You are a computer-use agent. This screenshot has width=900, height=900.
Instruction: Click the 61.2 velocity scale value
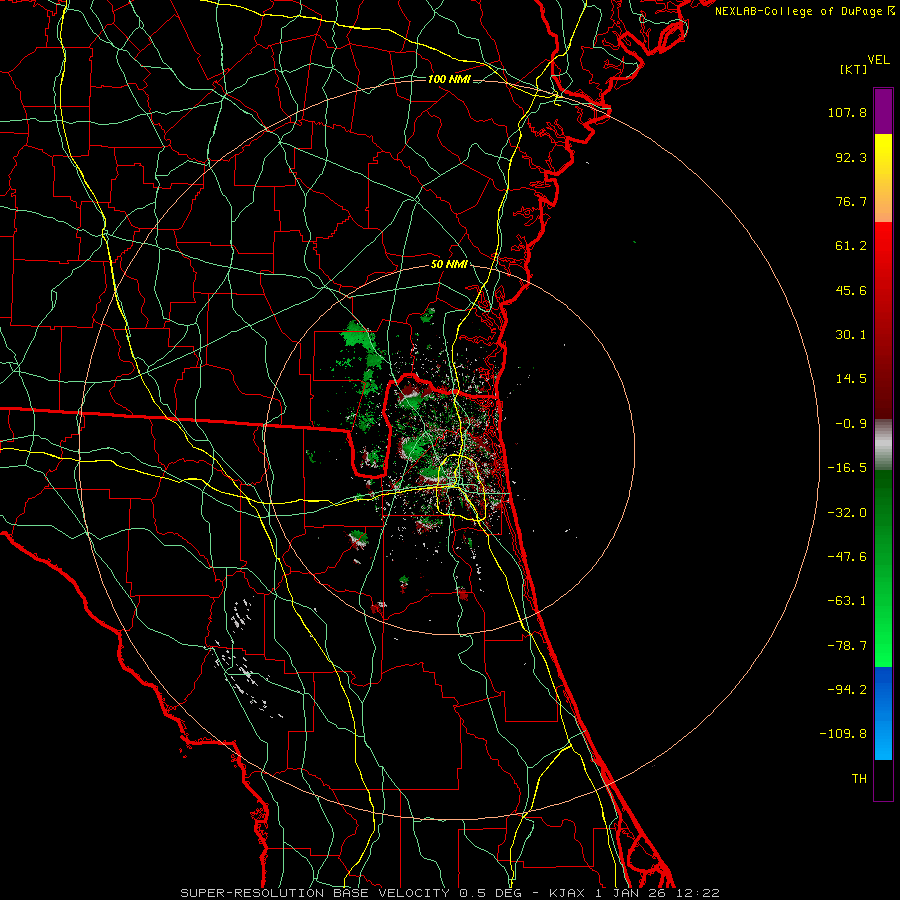851,246
